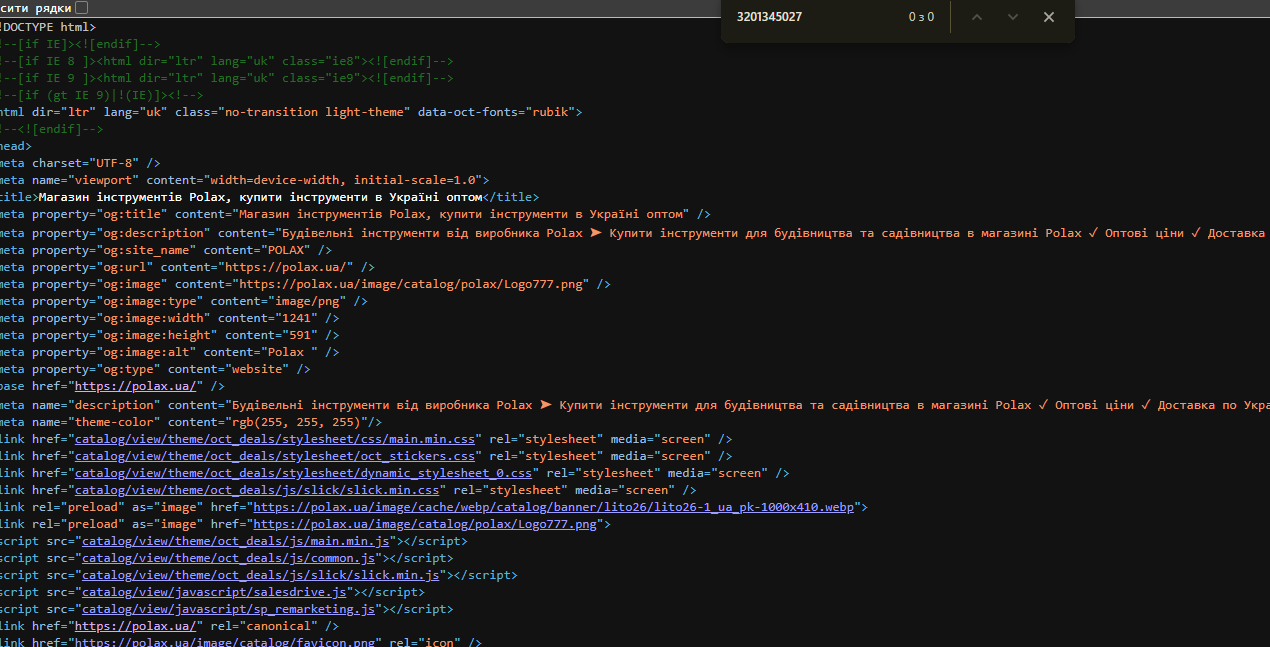Click the search match count "0 з 0"
1270x647 pixels.
pyautogui.click(x=921, y=17)
